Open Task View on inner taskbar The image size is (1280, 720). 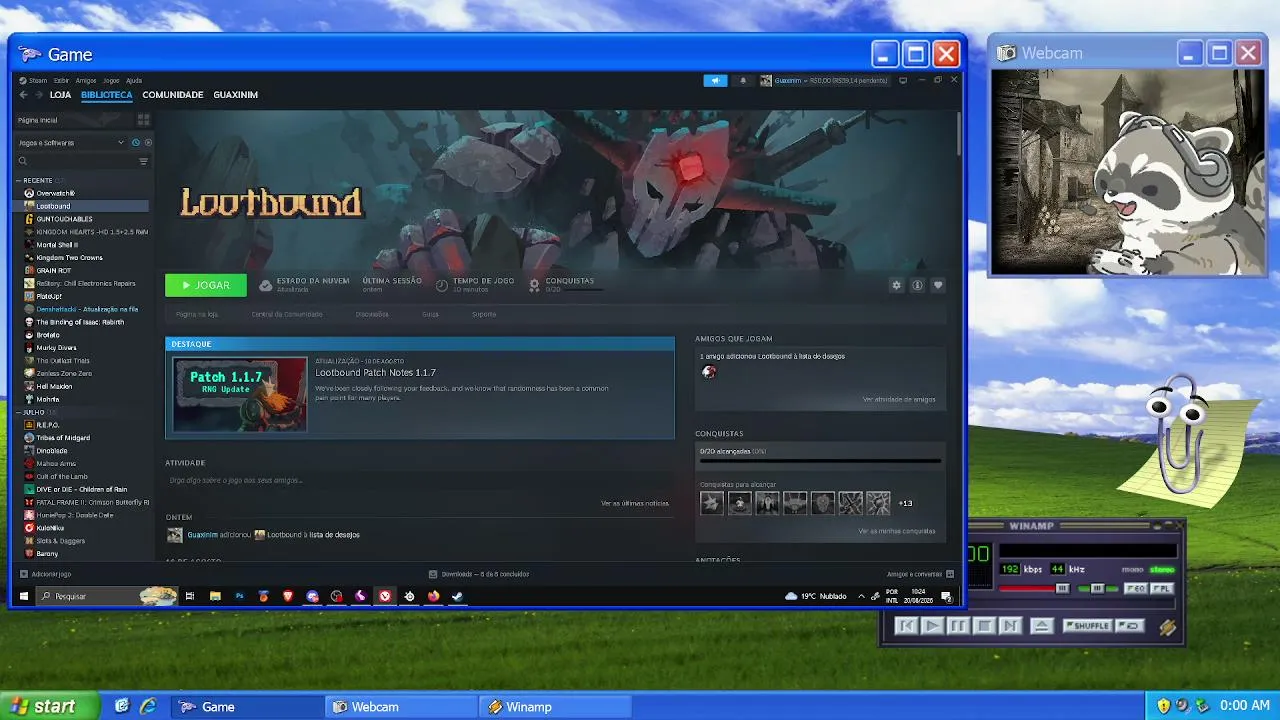click(x=190, y=596)
